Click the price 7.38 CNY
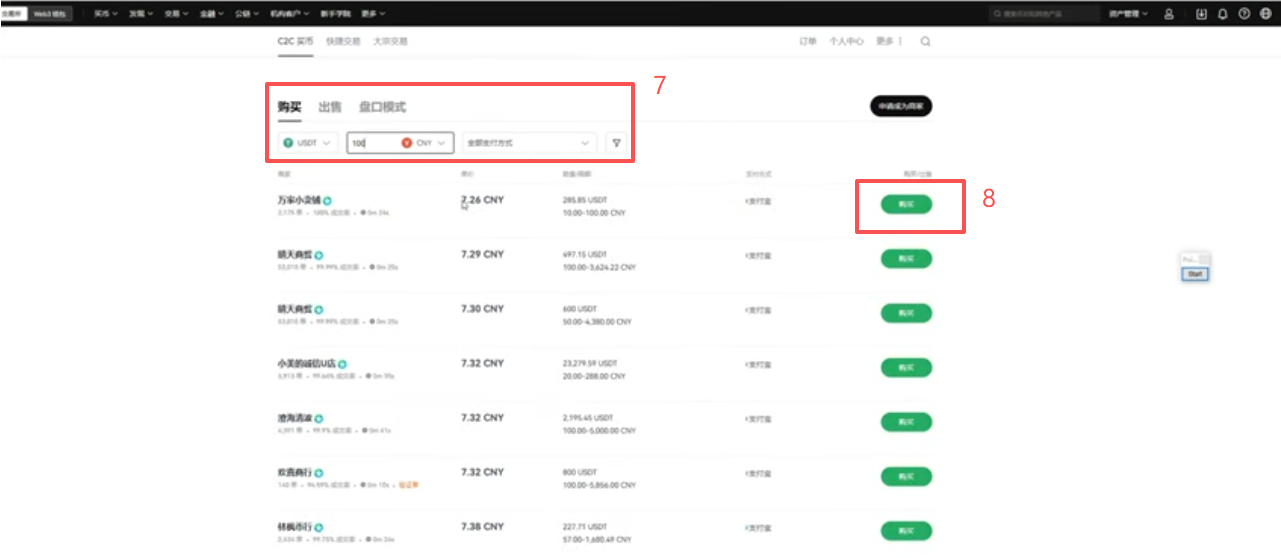Image resolution: width=1281 pixels, height=558 pixels. coord(482,527)
